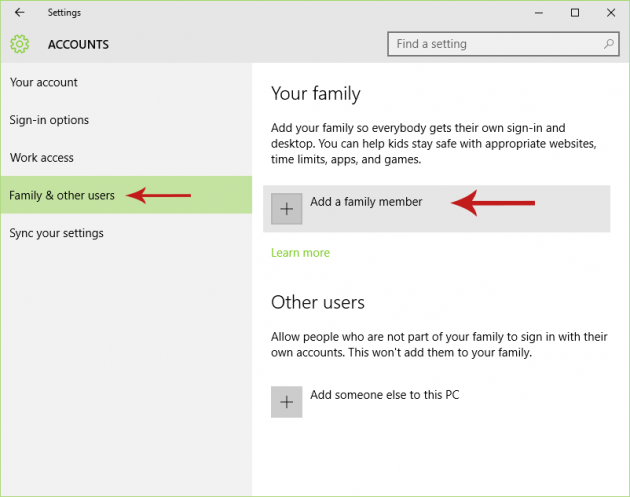Click the Your family heading

coord(315,94)
